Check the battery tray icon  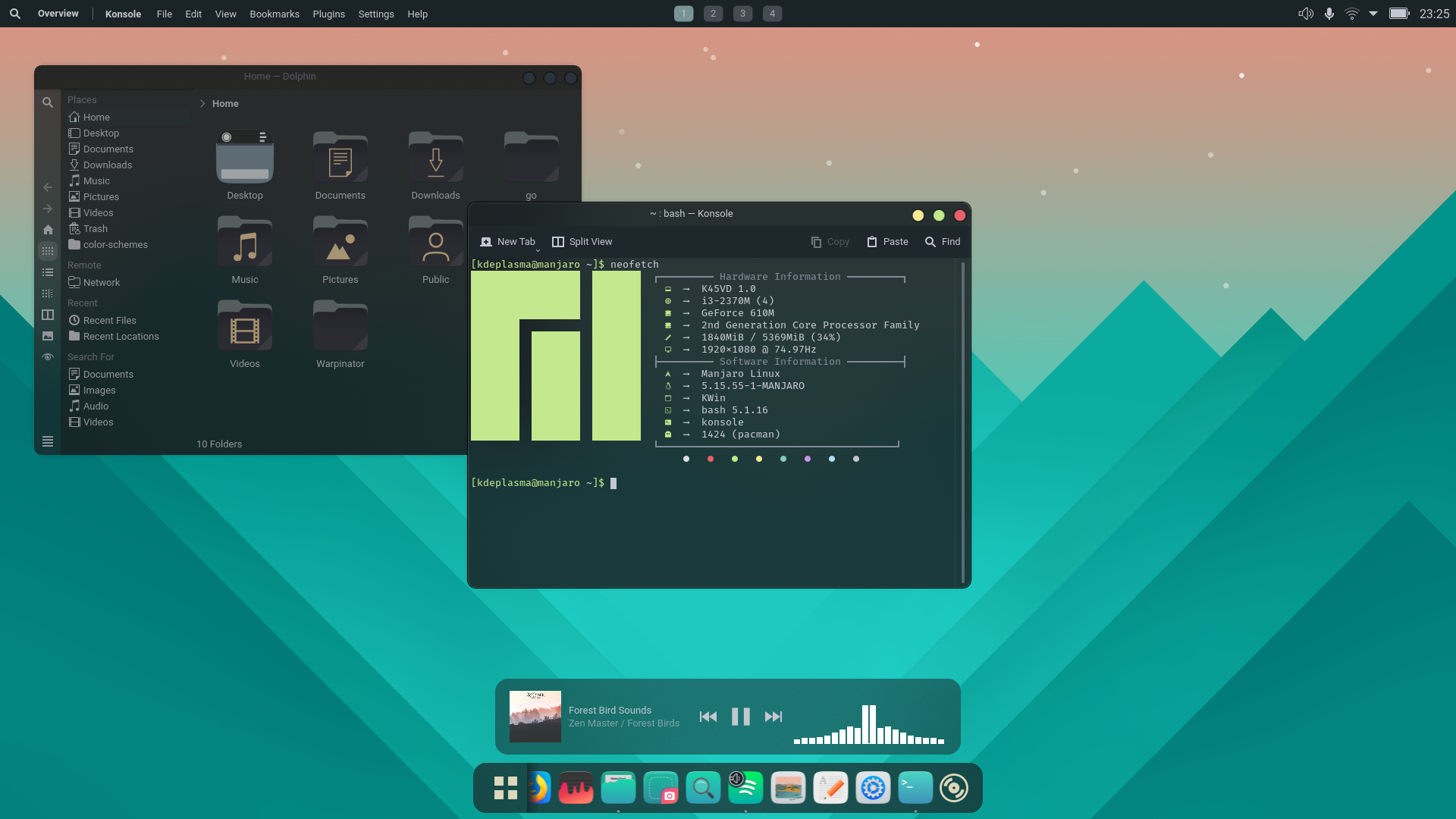click(x=1399, y=14)
